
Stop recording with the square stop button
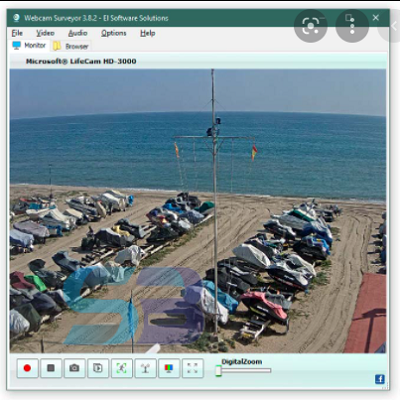(51, 368)
